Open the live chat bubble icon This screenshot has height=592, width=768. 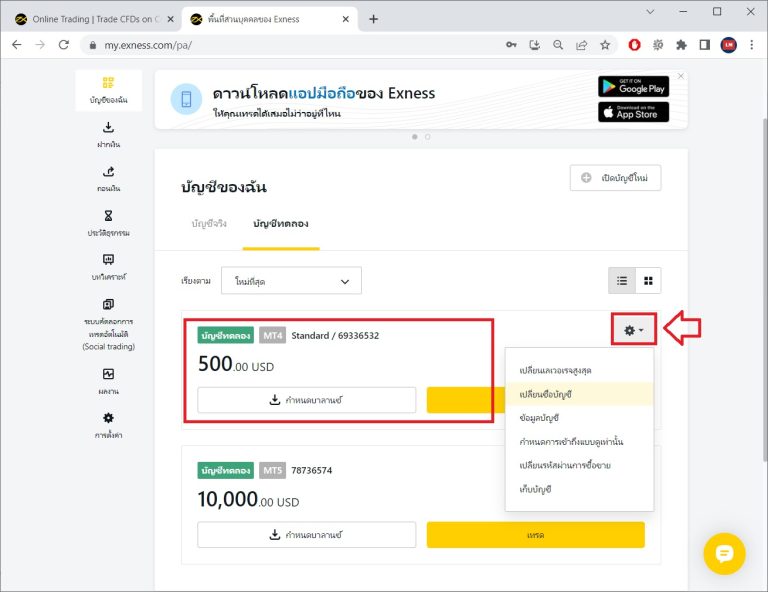point(724,554)
